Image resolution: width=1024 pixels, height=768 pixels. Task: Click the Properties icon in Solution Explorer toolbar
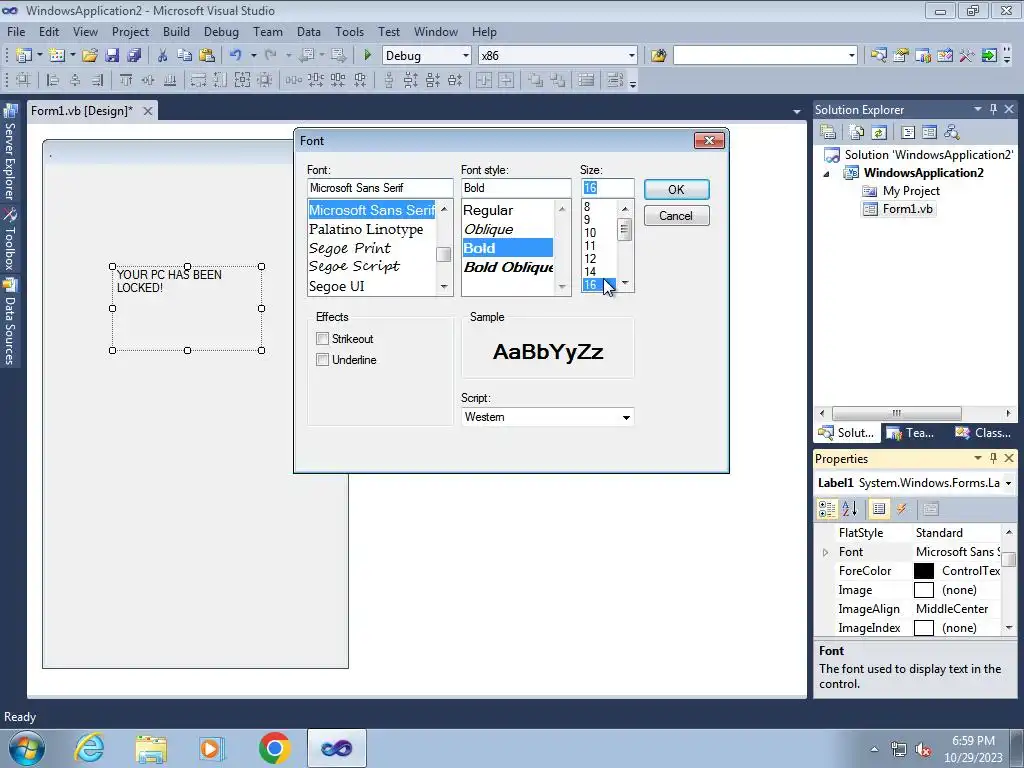[x=828, y=132]
